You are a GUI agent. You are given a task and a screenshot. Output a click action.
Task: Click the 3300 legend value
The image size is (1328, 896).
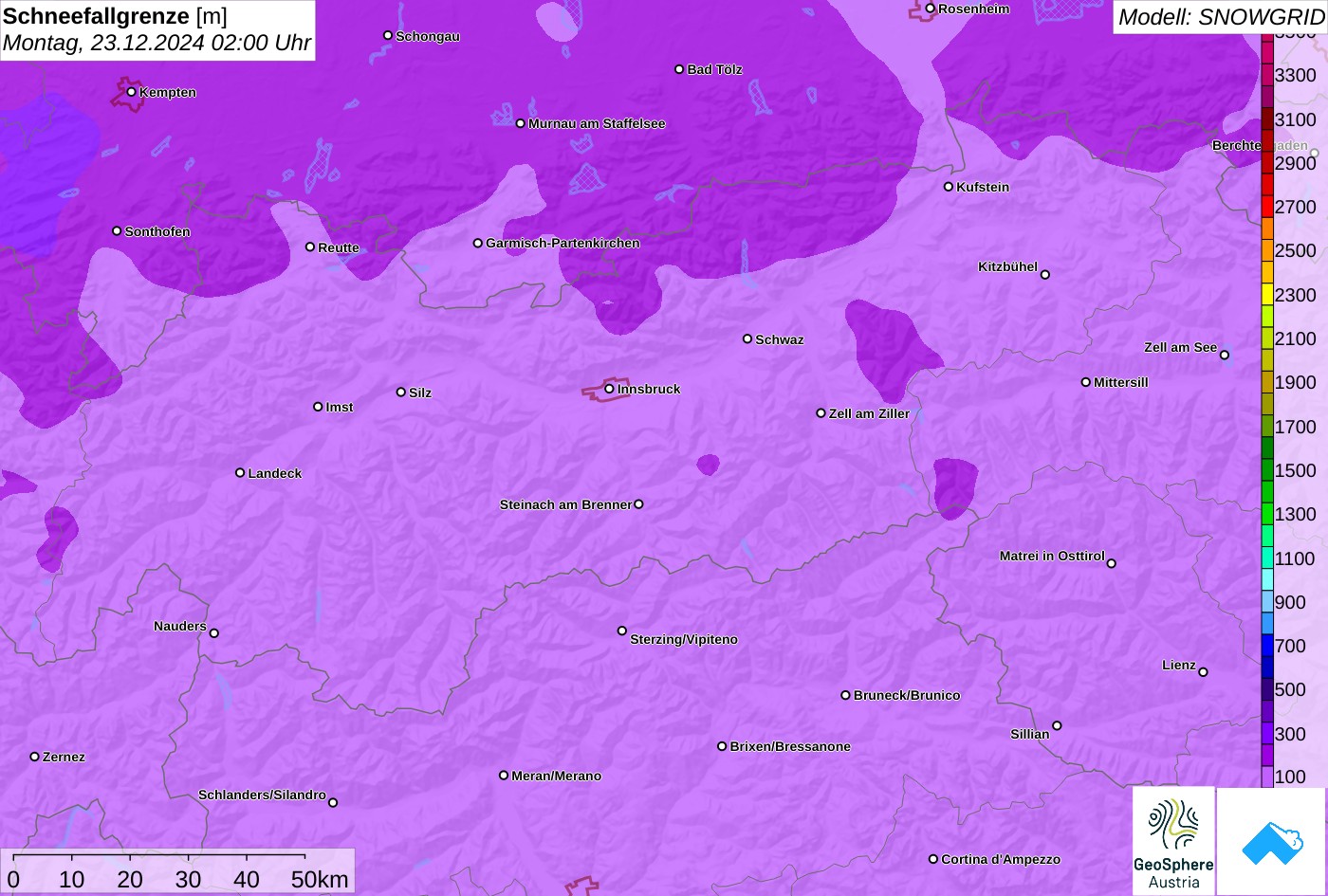1296,75
